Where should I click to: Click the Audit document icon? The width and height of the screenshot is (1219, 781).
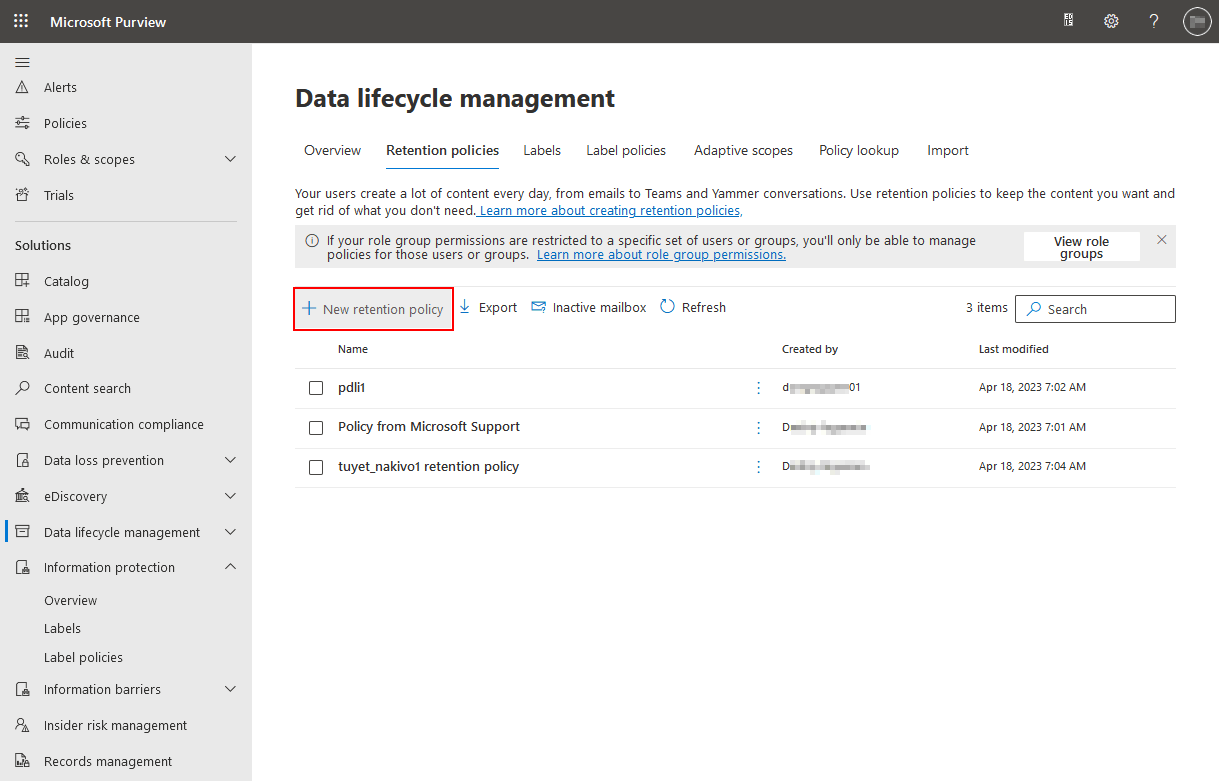[22, 353]
